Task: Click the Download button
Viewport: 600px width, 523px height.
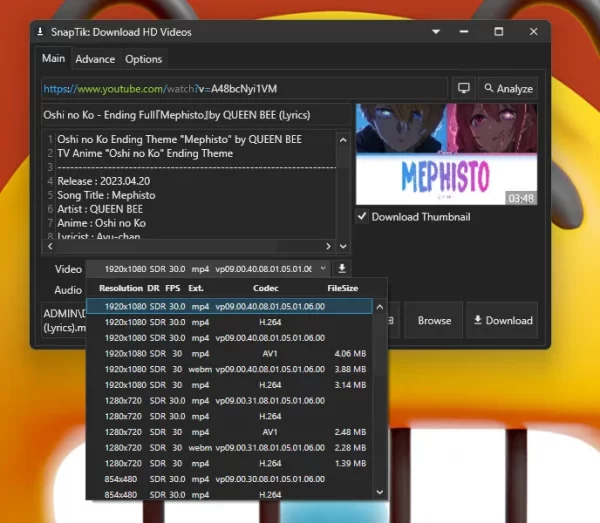Action: click(x=502, y=320)
